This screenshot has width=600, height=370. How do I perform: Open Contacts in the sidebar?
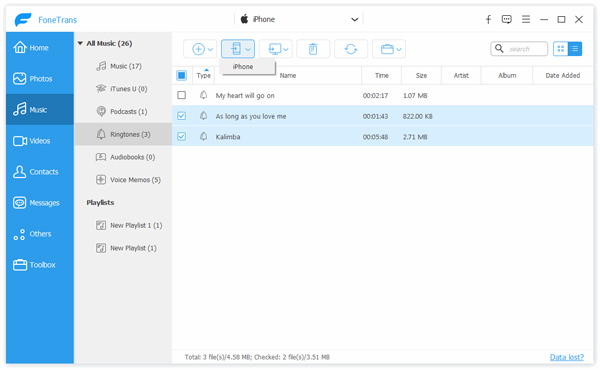click(x=39, y=172)
